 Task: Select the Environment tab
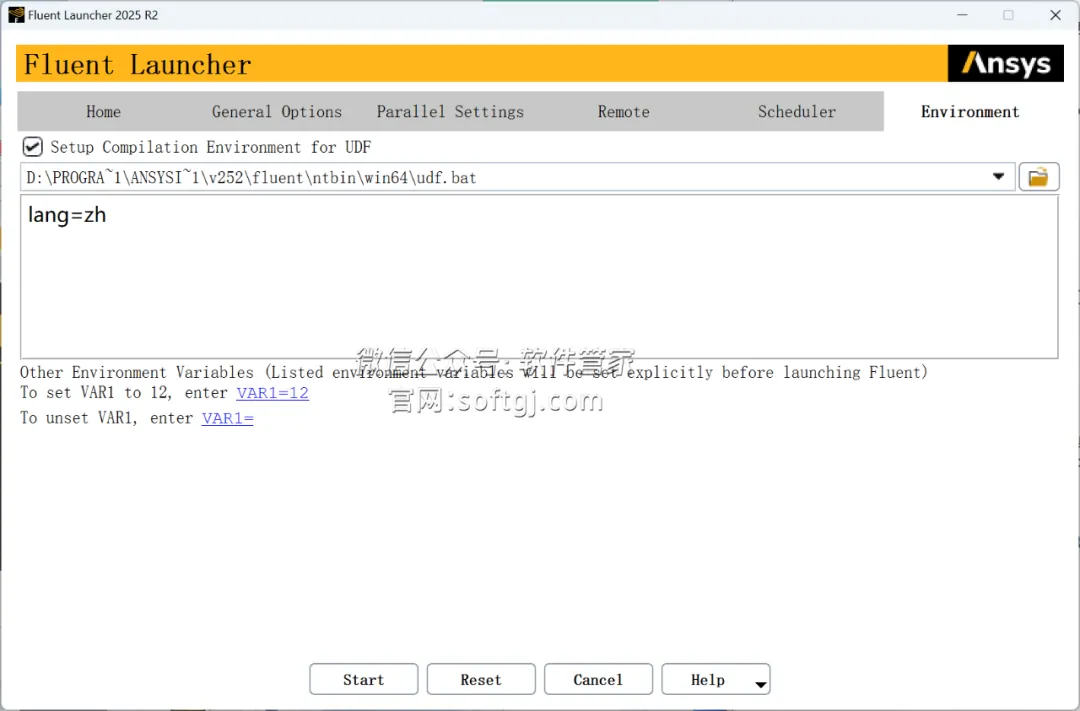coord(970,112)
